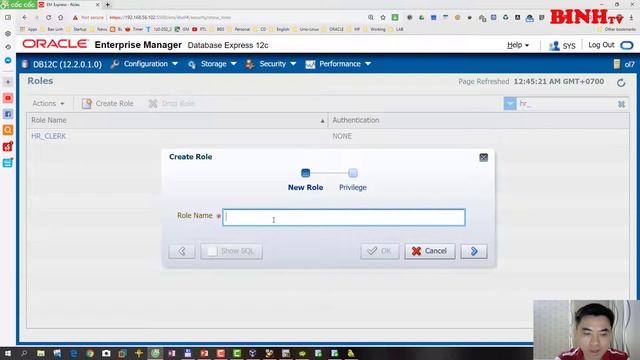Viewport: 640px width, 360px height.
Task: Click the ol7 host icon
Action: point(617,64)
